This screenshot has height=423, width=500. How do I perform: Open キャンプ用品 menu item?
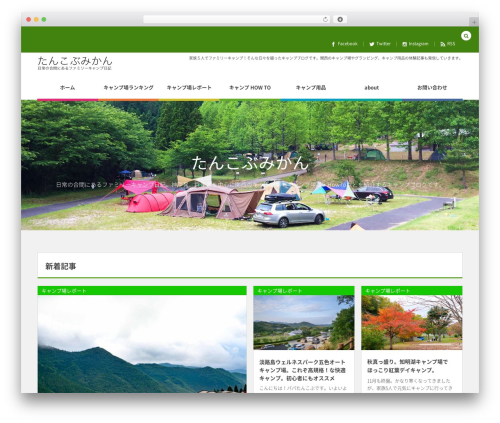coord(311,88)
